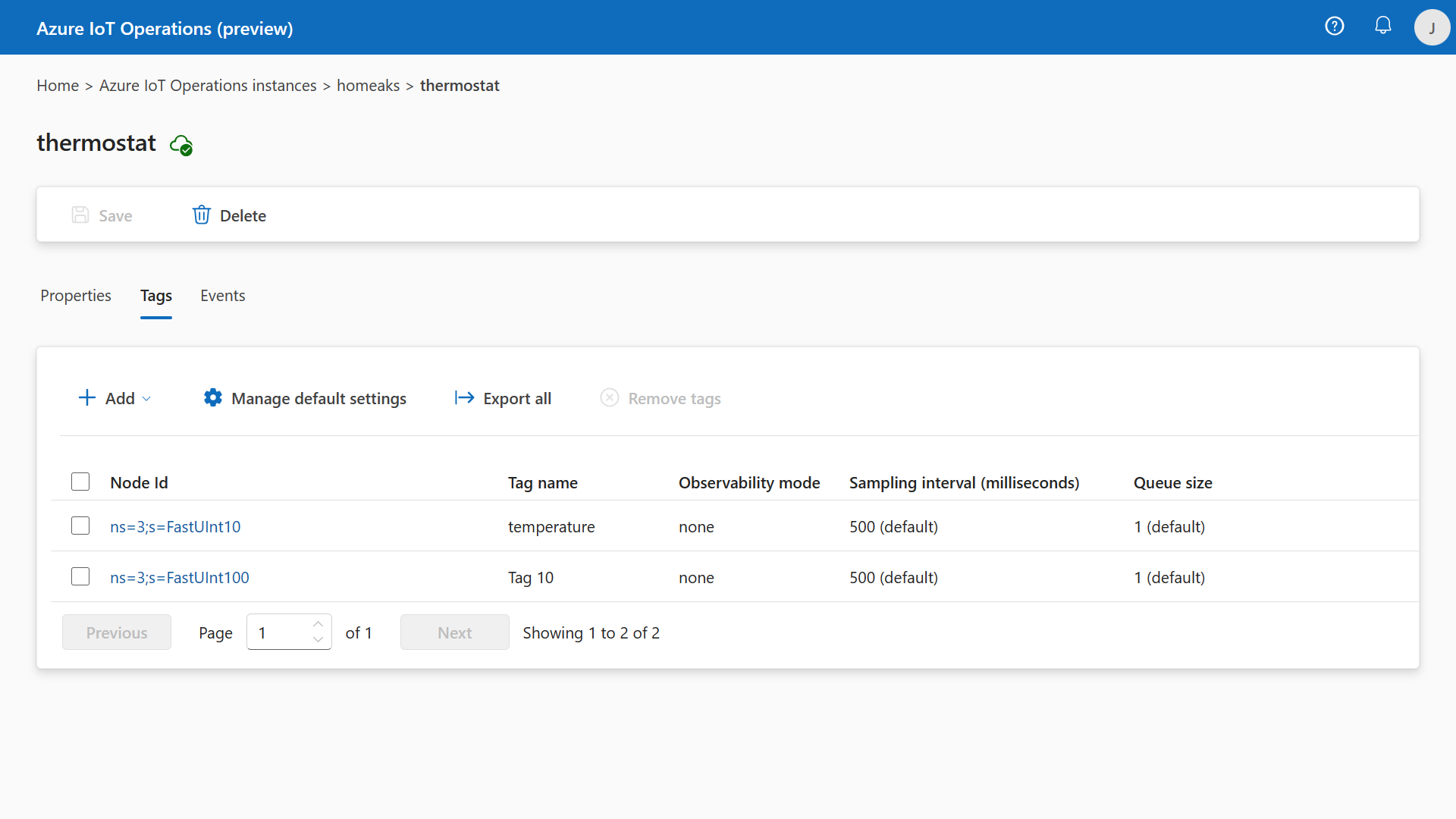Click the Delete button label
This screenshot has width=1456, height=819.
[243, 216]
